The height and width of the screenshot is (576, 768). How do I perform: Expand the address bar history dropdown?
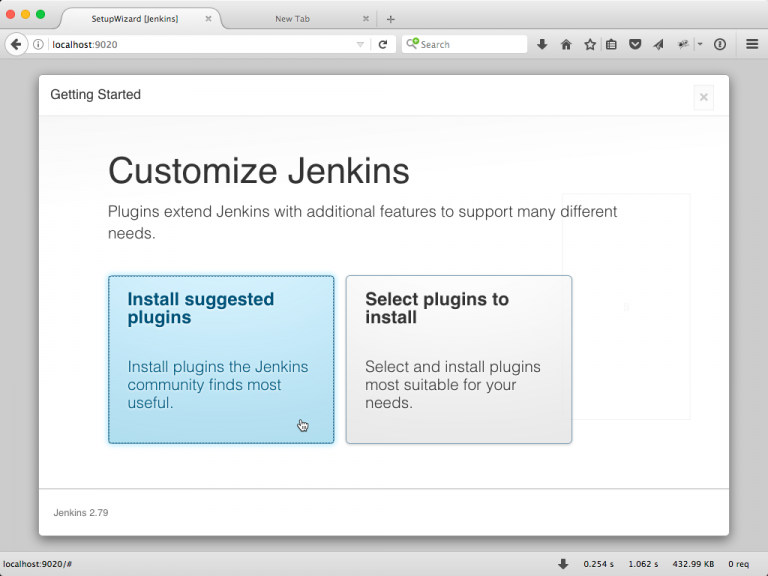(x=361, y=44)
